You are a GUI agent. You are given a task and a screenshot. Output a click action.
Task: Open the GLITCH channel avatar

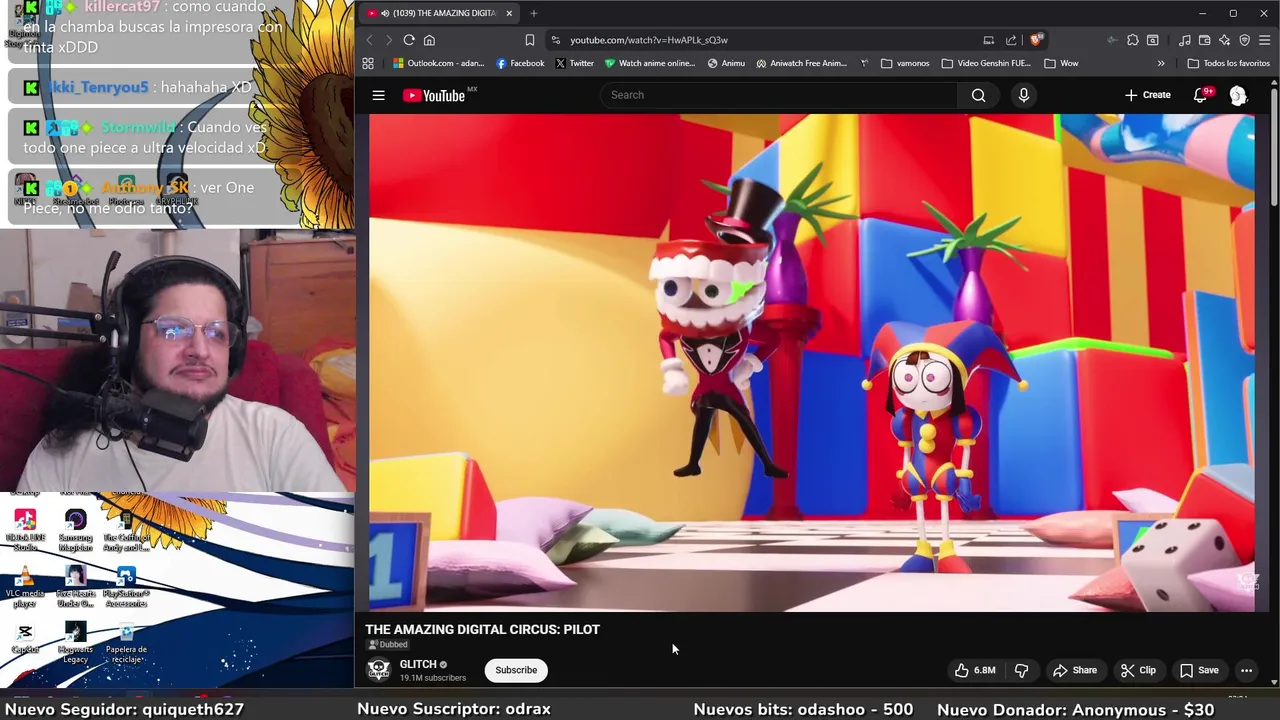378,670
